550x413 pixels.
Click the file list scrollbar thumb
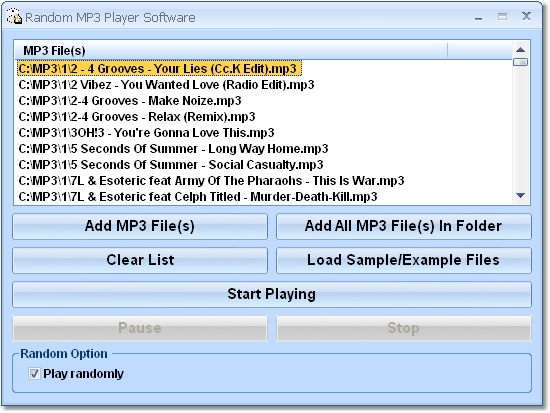tap(521, 62)
